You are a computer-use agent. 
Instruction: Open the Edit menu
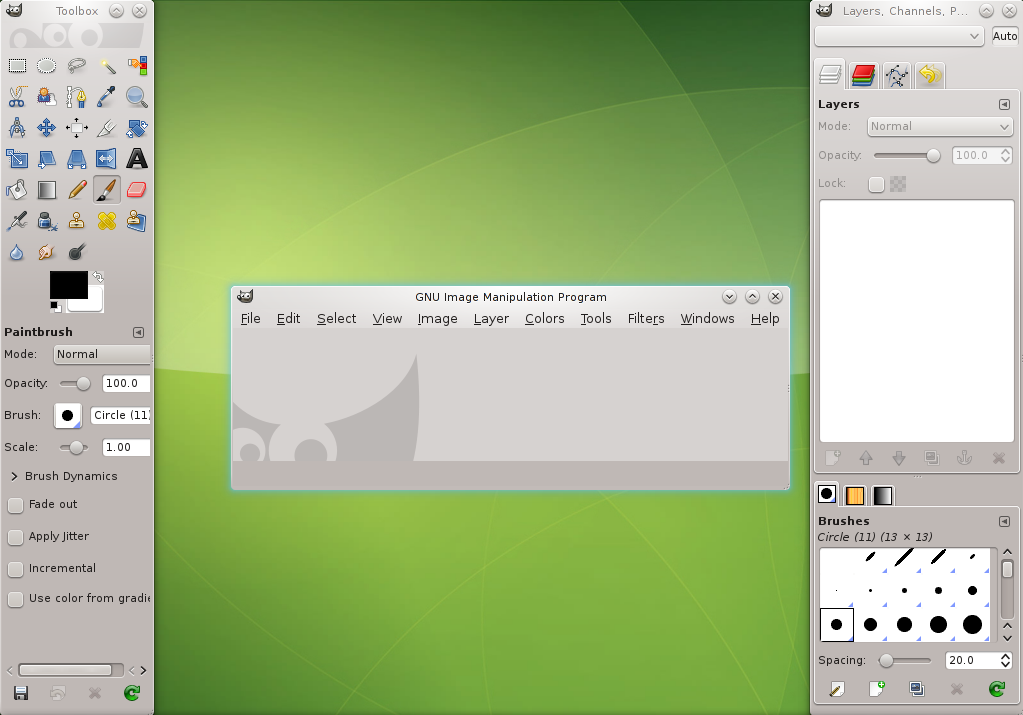point(288,318)
